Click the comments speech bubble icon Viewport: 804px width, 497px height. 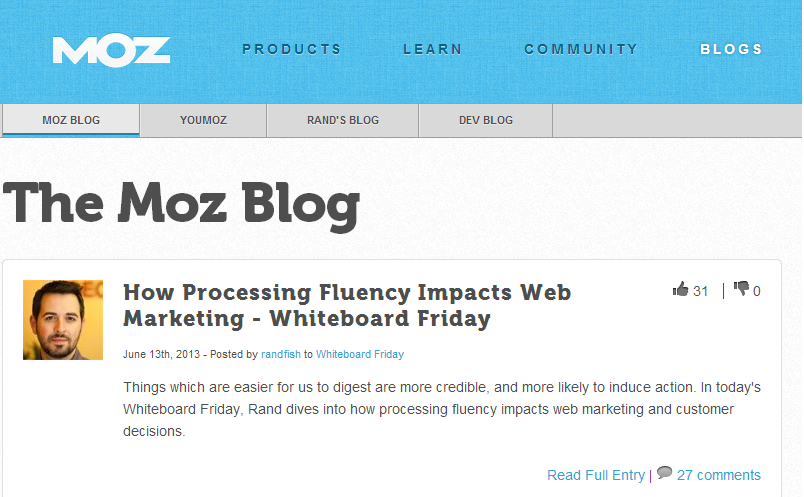(x=665, y=472)
